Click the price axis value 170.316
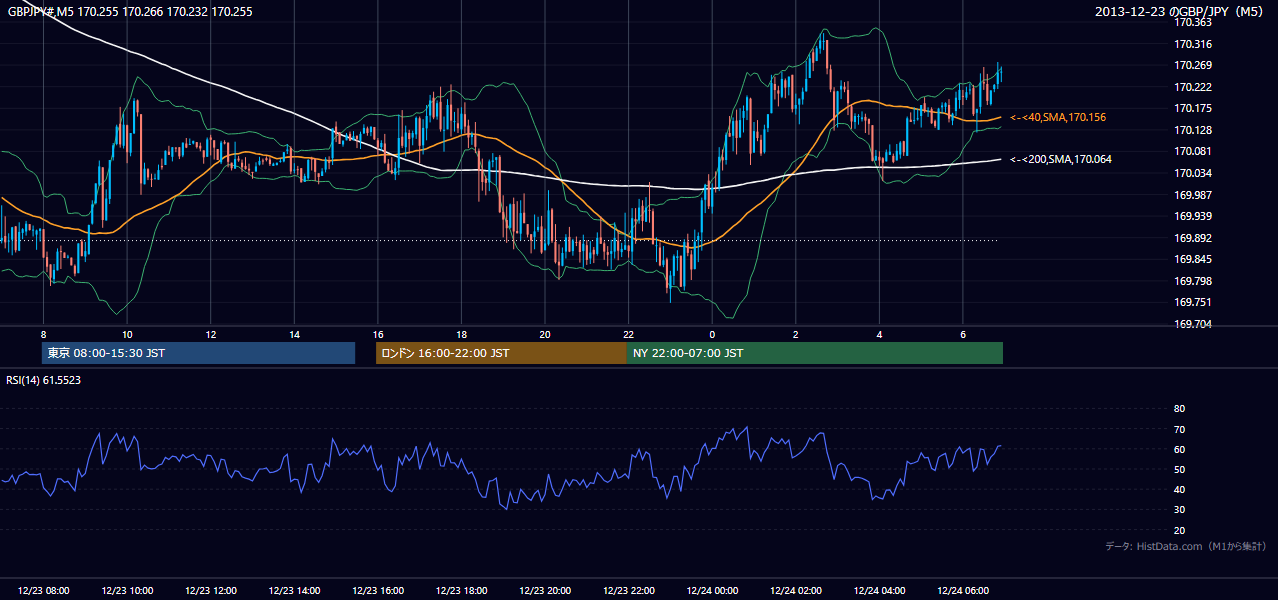 1192,44
